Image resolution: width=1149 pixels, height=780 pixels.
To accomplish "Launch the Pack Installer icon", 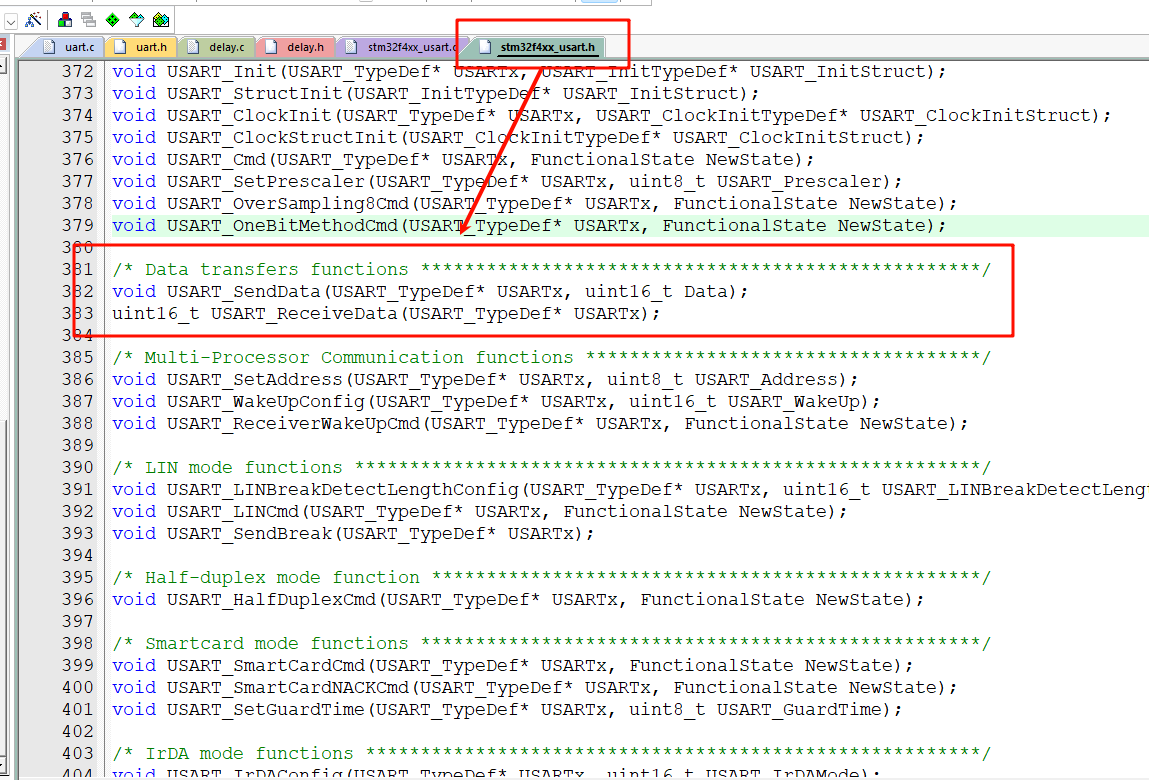I will tap(161, 20).
